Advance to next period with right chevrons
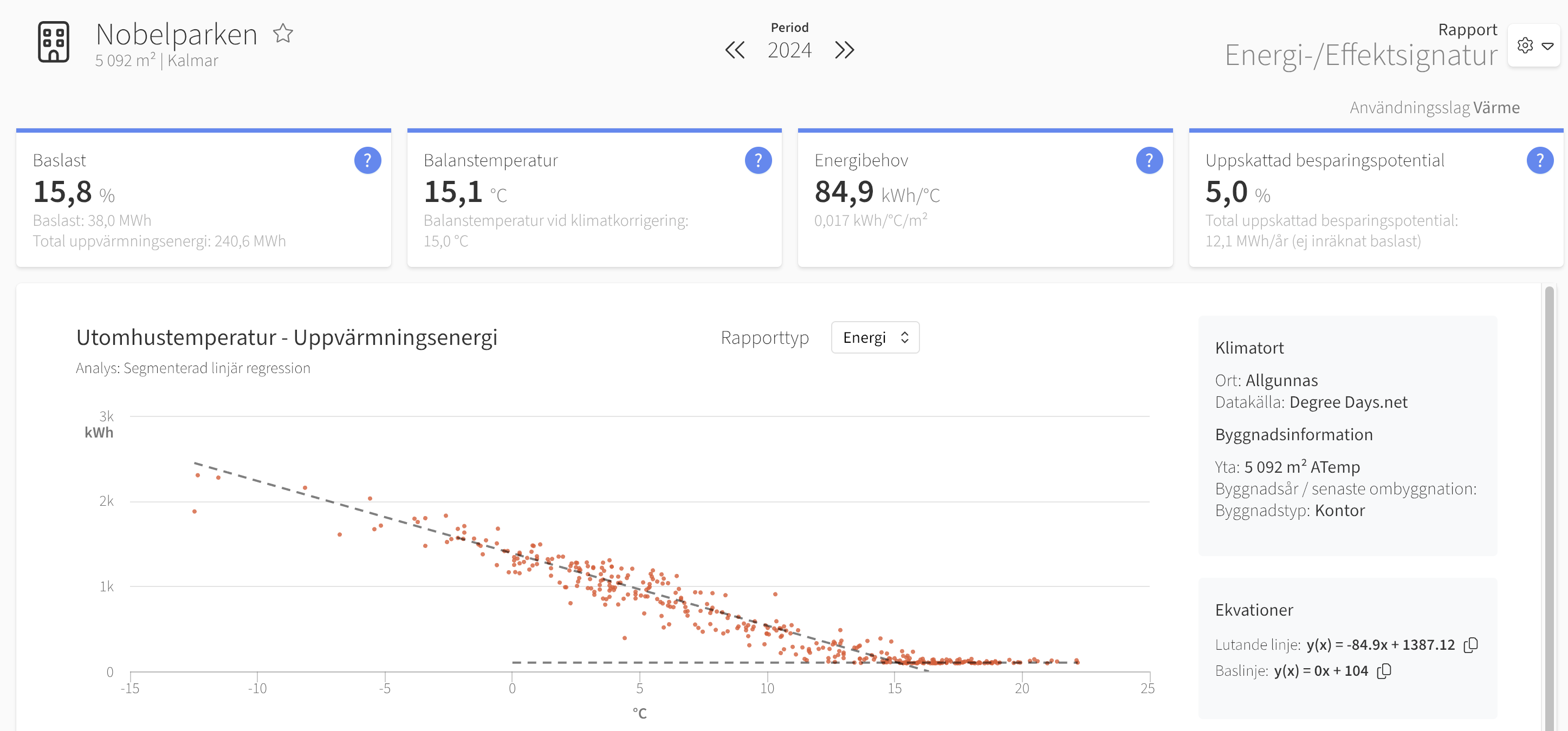Screen dimensions: 1568x731 point(844,50)
